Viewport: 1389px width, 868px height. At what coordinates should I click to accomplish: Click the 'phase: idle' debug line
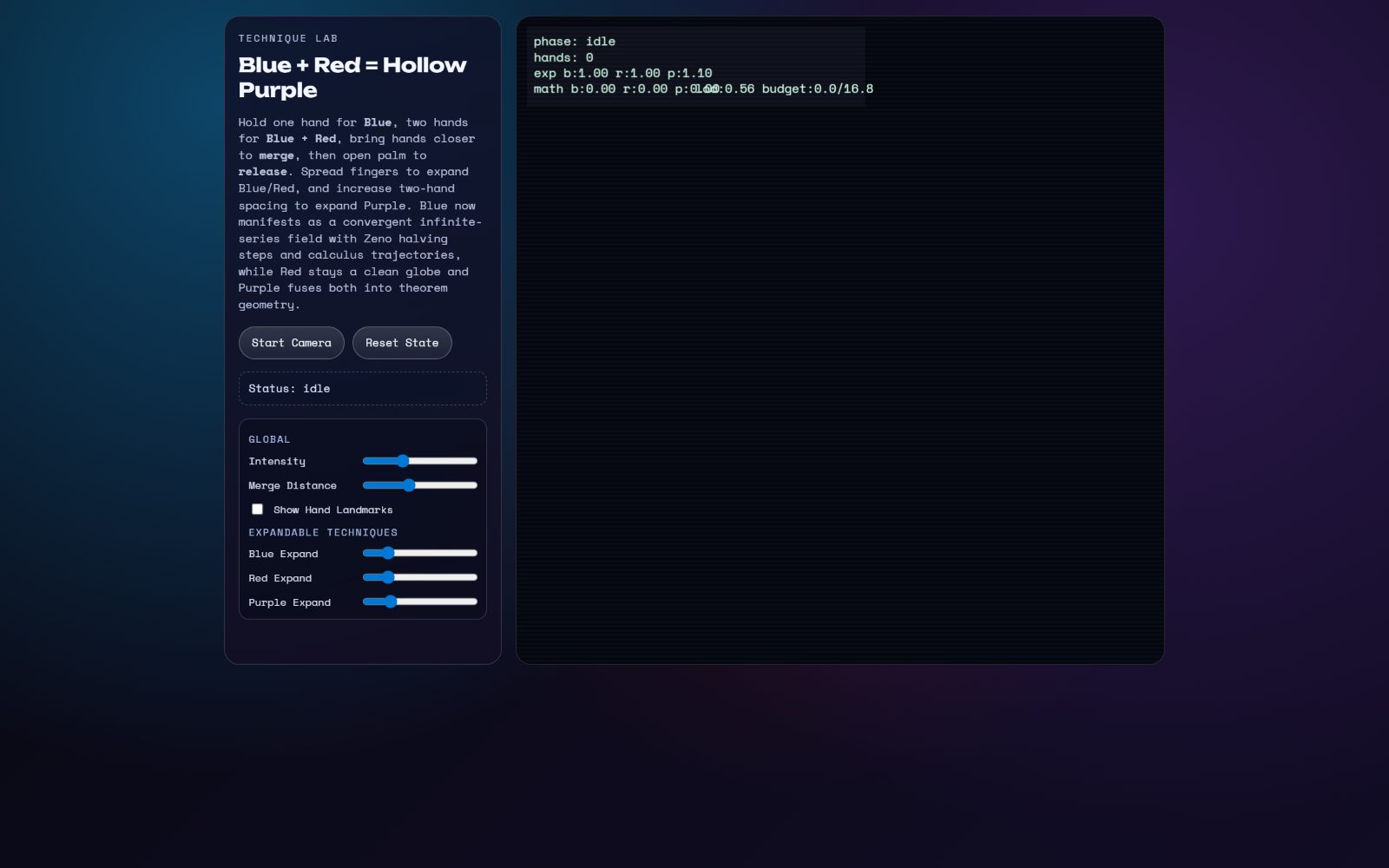click(575, 42)
